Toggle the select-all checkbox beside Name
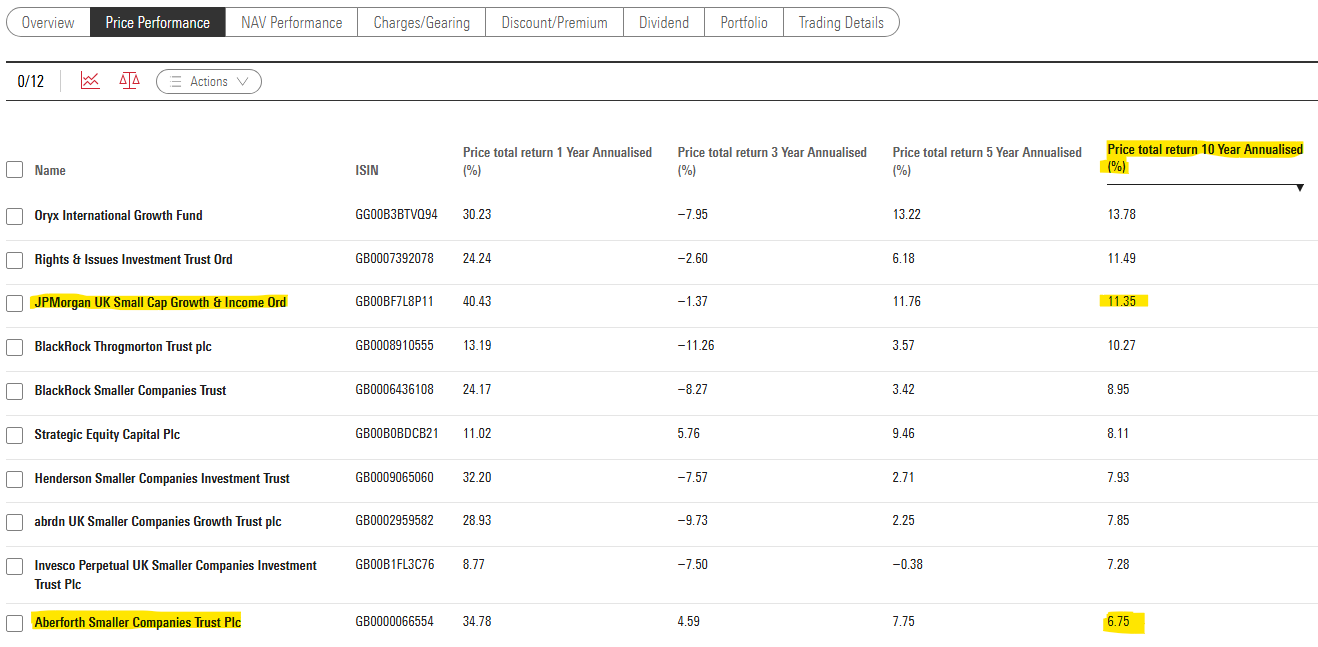This screenshot has width=1318, height=647. coord(14,170)
